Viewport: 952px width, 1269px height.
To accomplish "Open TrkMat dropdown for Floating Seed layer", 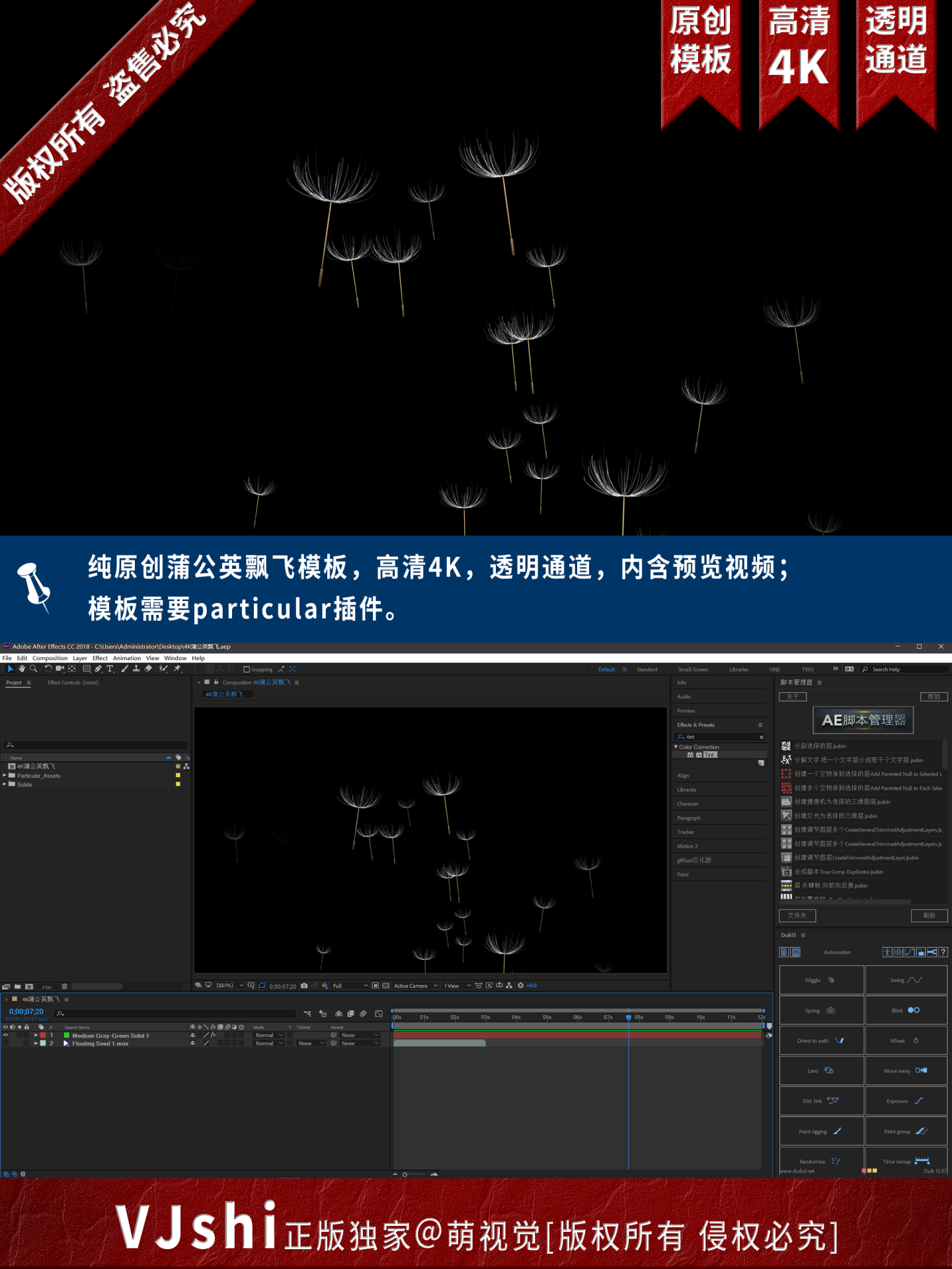I will click(311, 1043).
